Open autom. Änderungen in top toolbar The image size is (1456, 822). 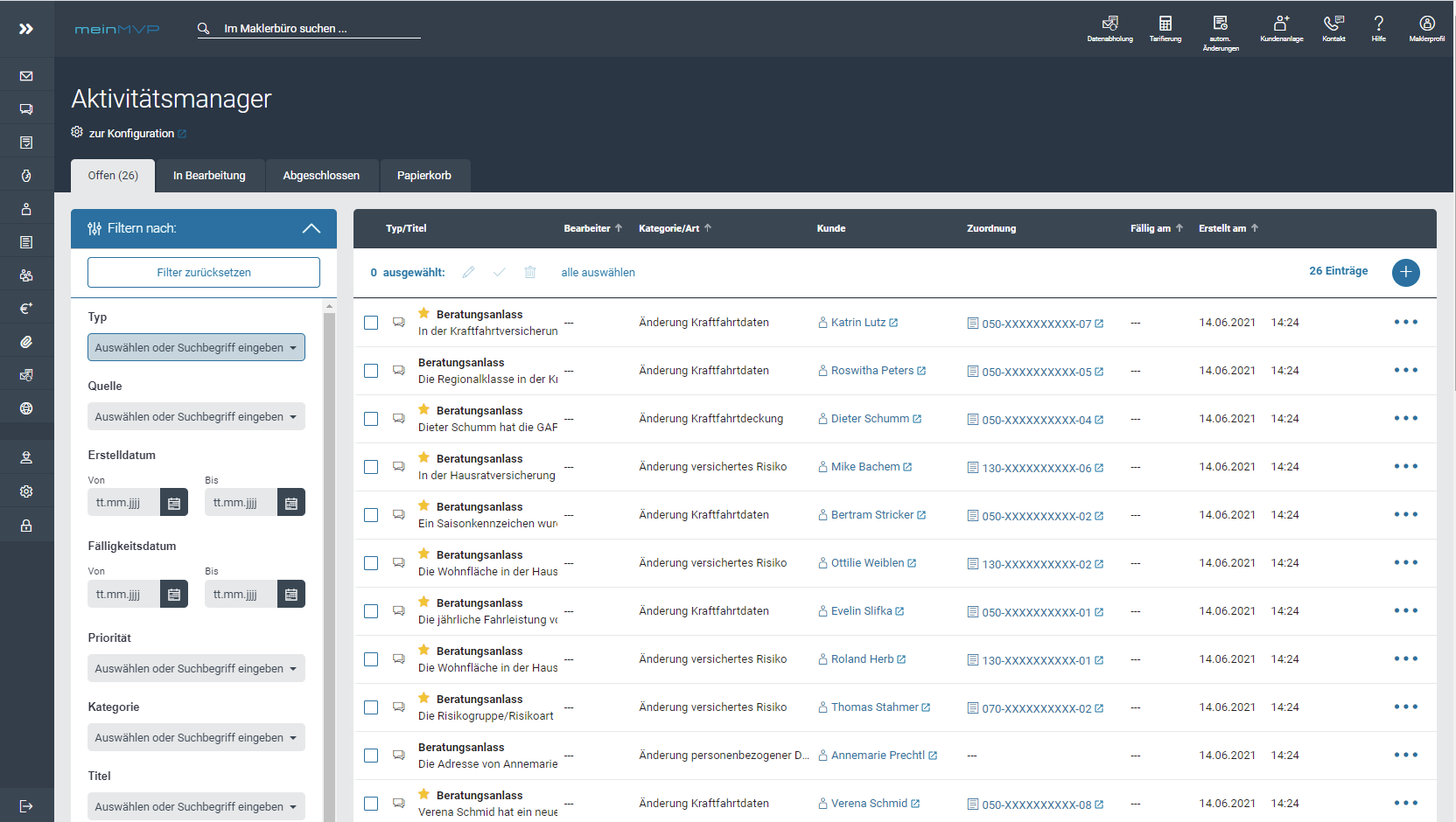tap(1221, 33)
